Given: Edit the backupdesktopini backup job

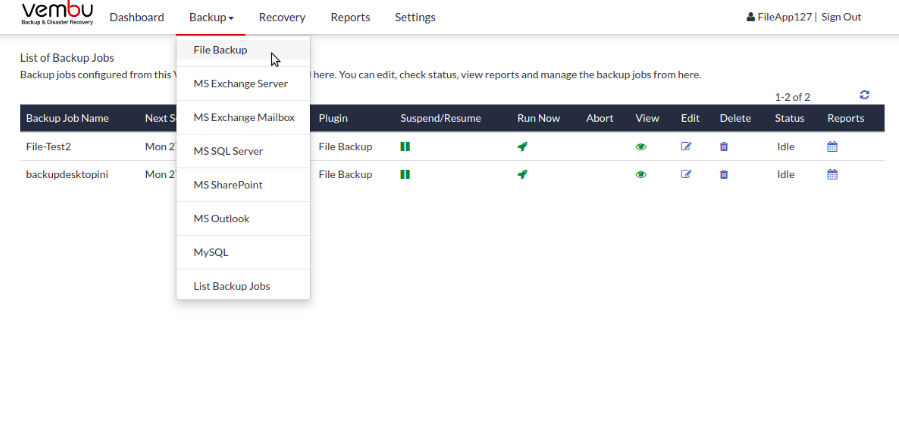Looking at the screenshot, I should click(x=686, y=174).
